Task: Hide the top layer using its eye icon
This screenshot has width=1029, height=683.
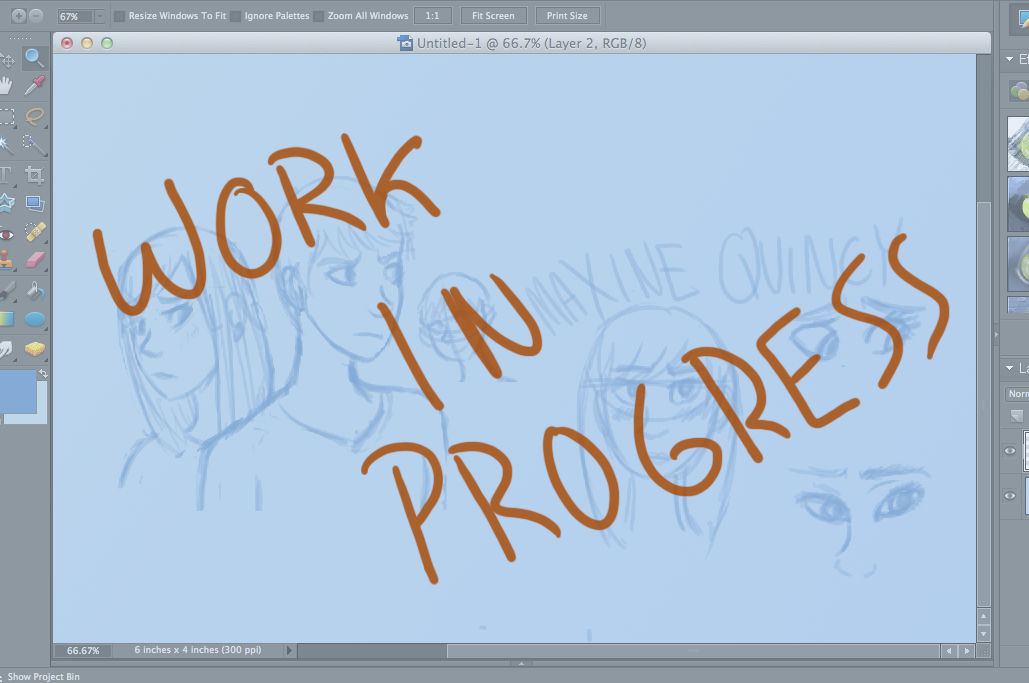Action: tap(1010, 451)
